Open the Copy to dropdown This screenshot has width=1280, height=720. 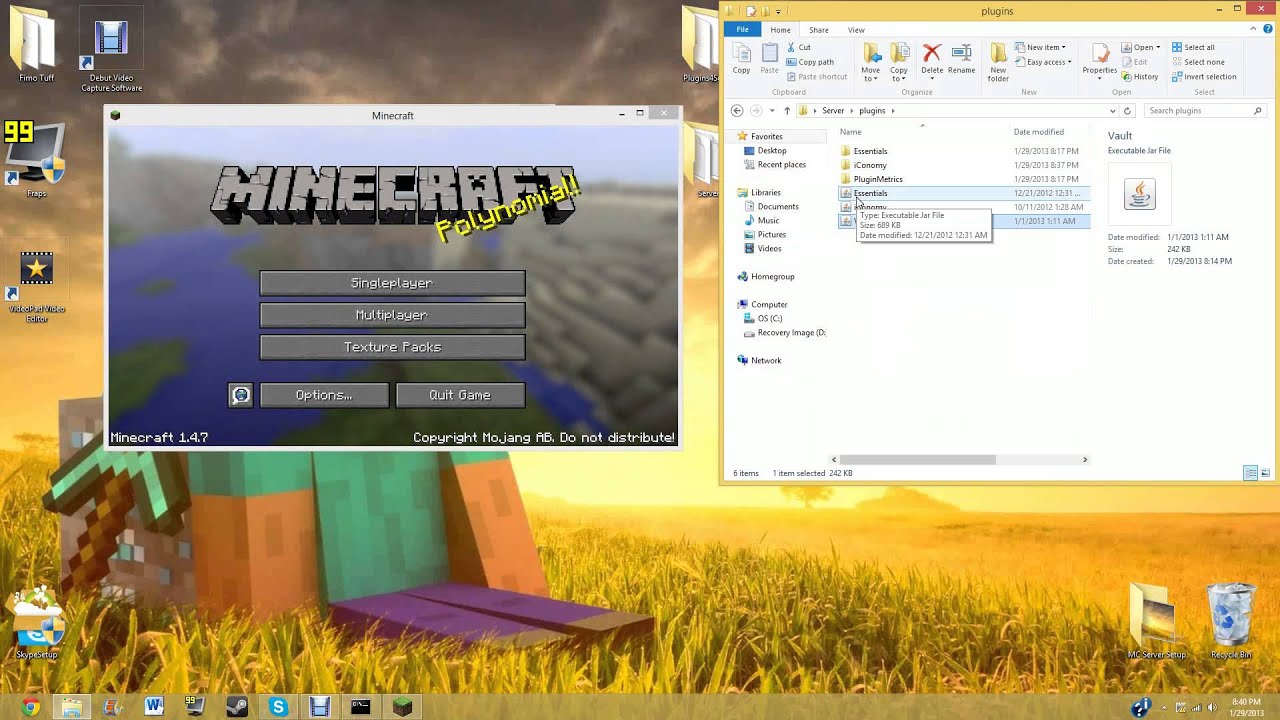899,62
